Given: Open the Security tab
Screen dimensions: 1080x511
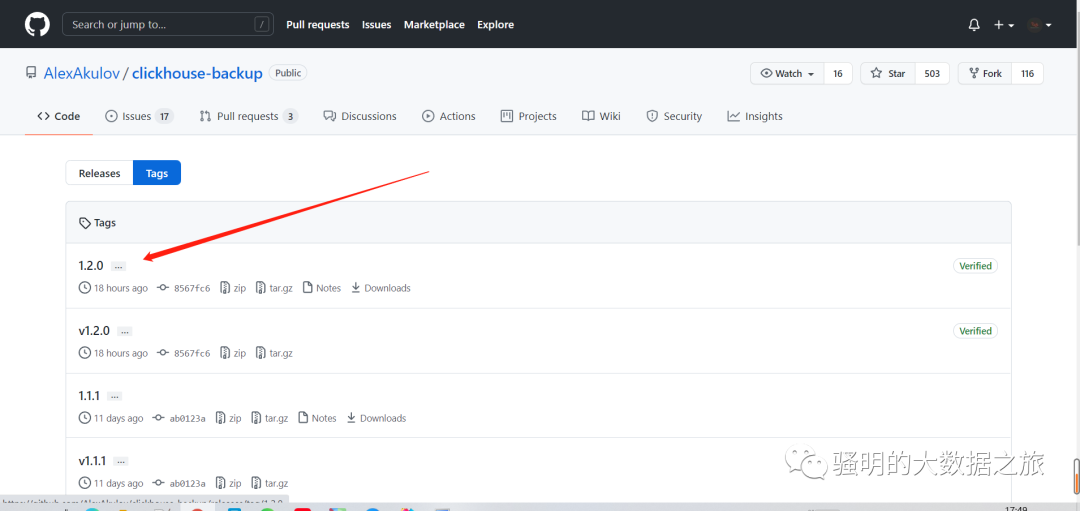Looking at the screenshot, I should 674,116.
